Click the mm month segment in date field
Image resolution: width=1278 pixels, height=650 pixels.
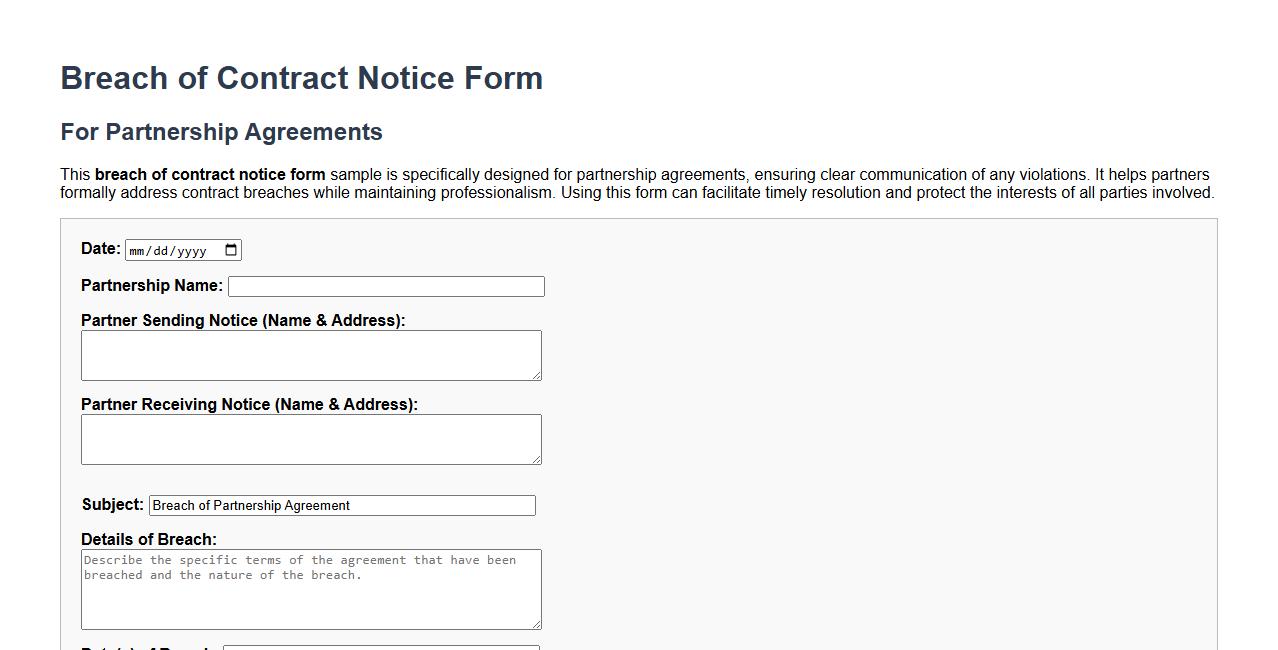pos(139,251)
